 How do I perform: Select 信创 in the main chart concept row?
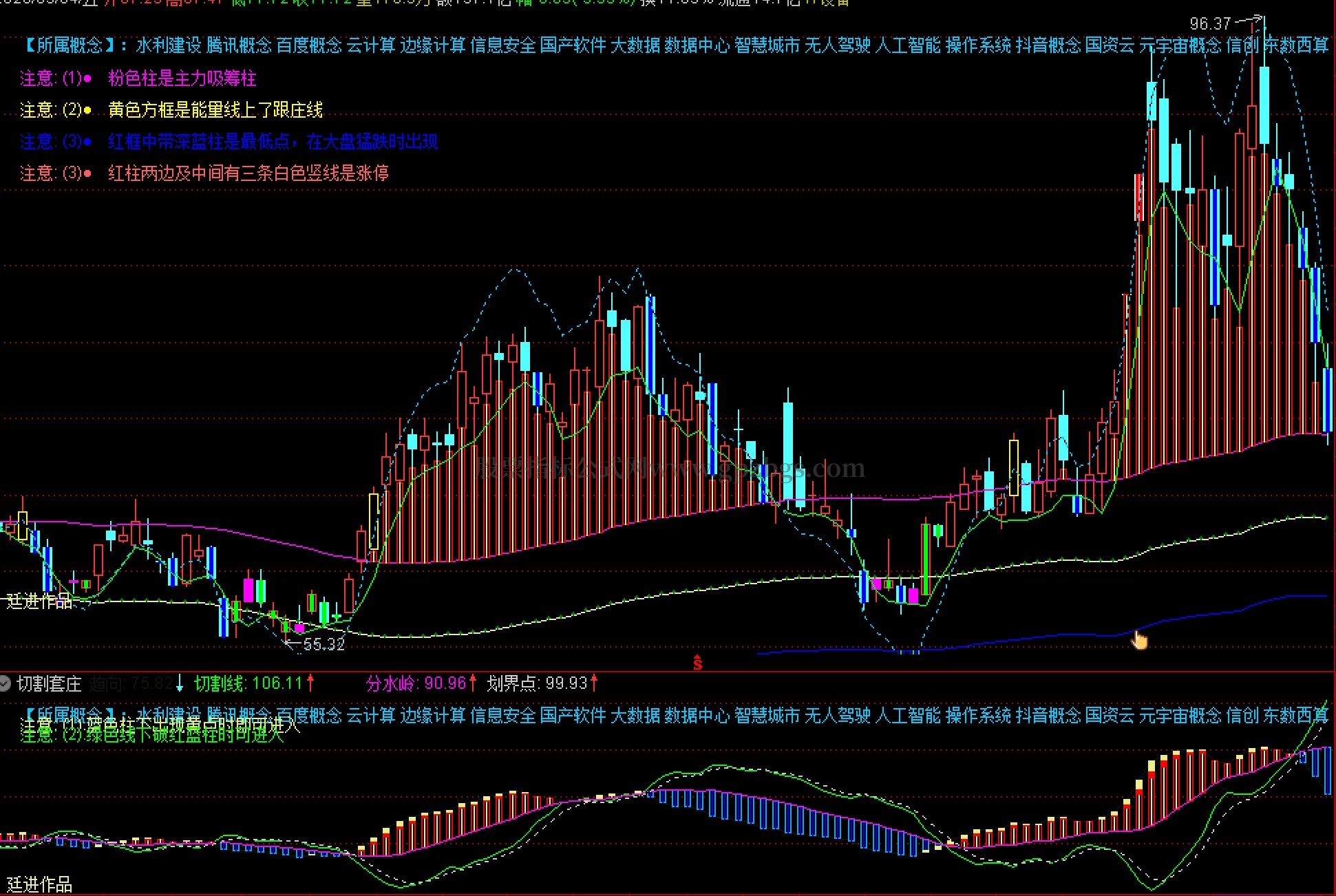tap(1242, 45)
